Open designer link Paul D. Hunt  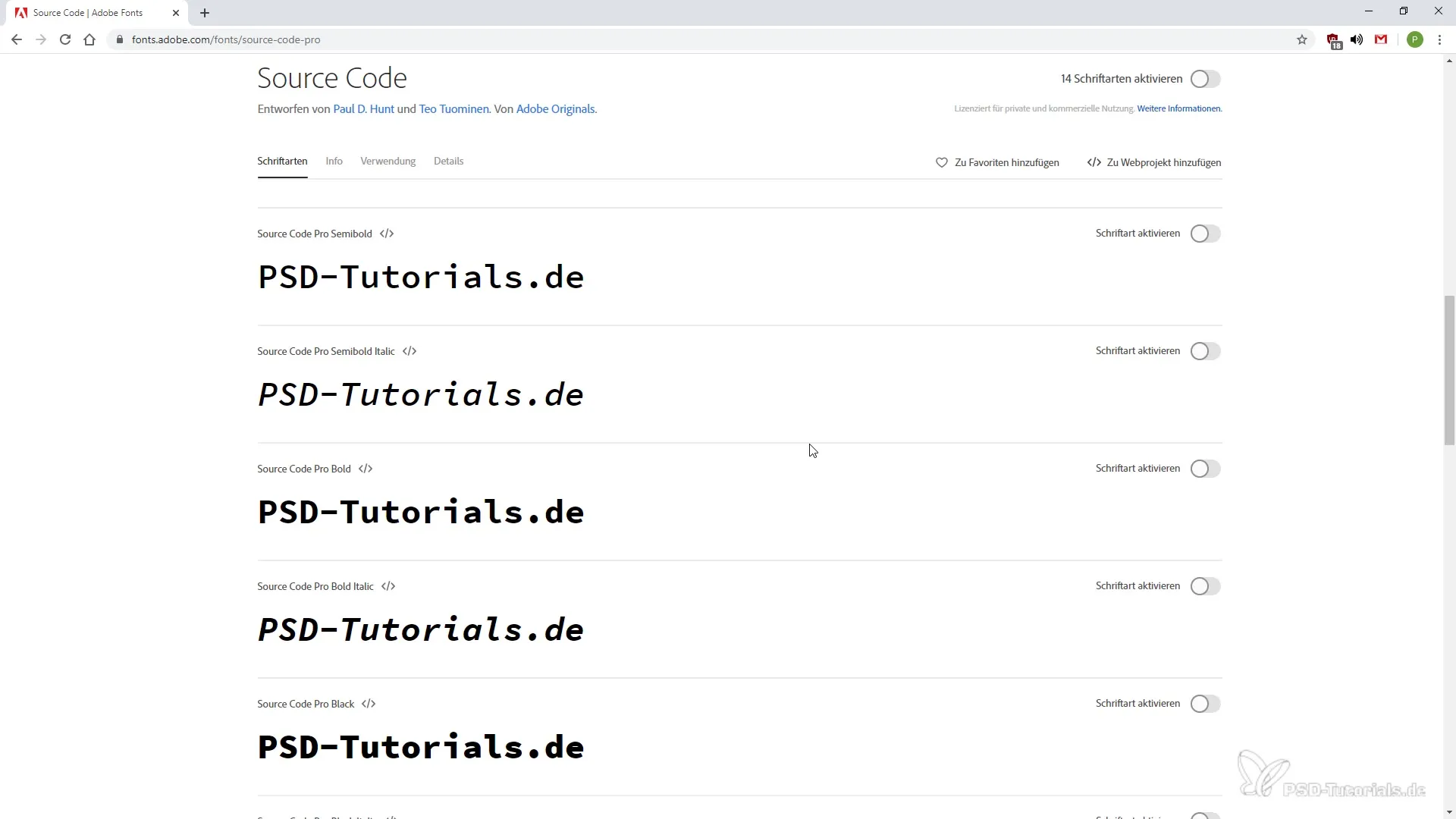pyautogui.click(x=363, y=109)
